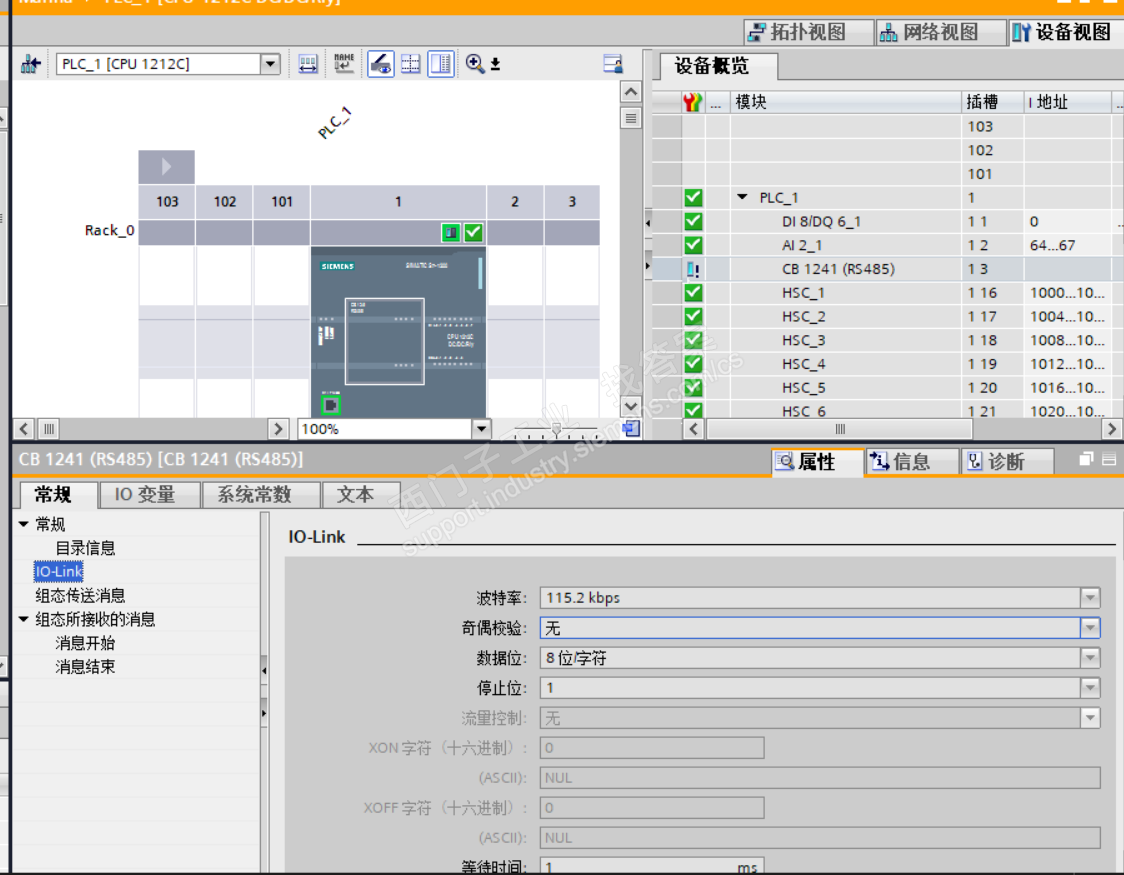Click the green check status of the PLC_1 row

(693, 198)
